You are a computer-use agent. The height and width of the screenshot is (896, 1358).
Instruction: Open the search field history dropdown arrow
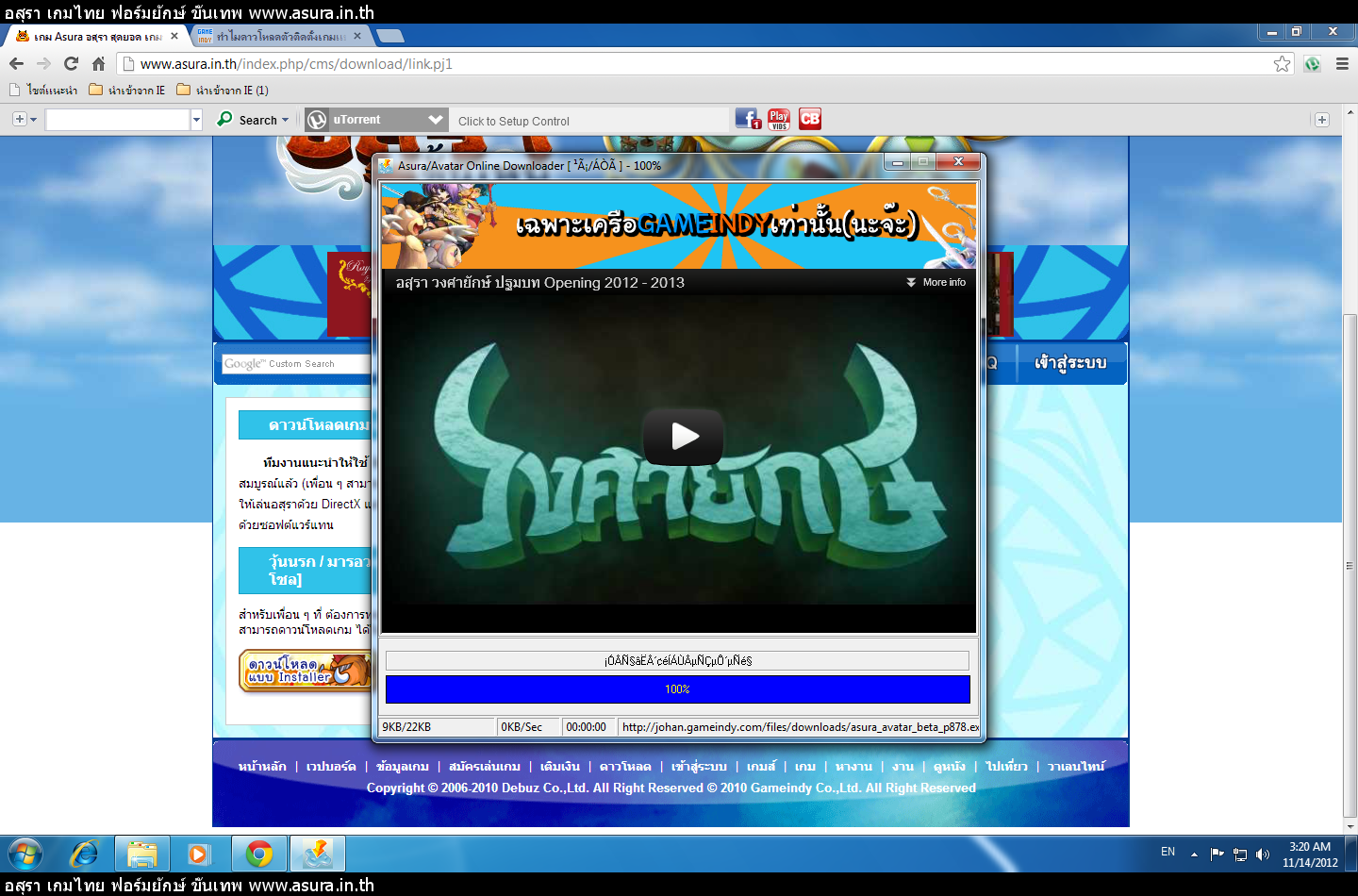click(x=196, y=120)
